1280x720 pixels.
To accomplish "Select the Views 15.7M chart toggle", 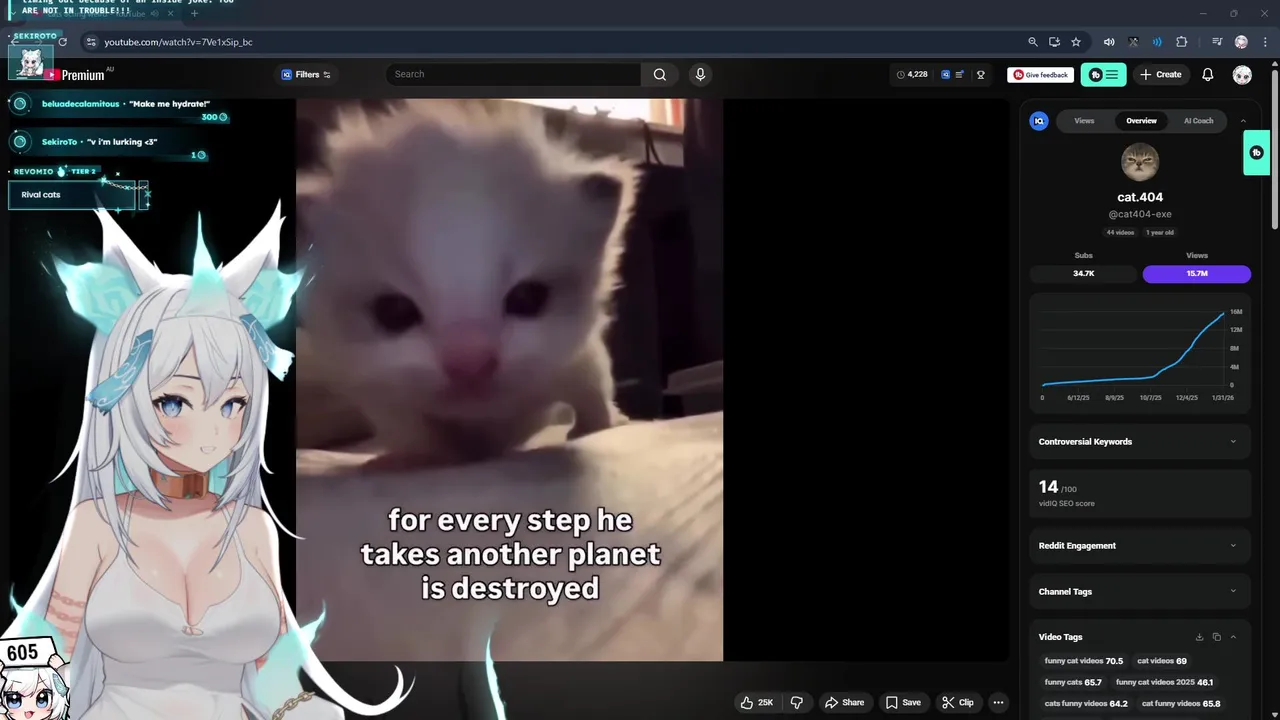I will pyautogui.click(x=1197, y=273).
